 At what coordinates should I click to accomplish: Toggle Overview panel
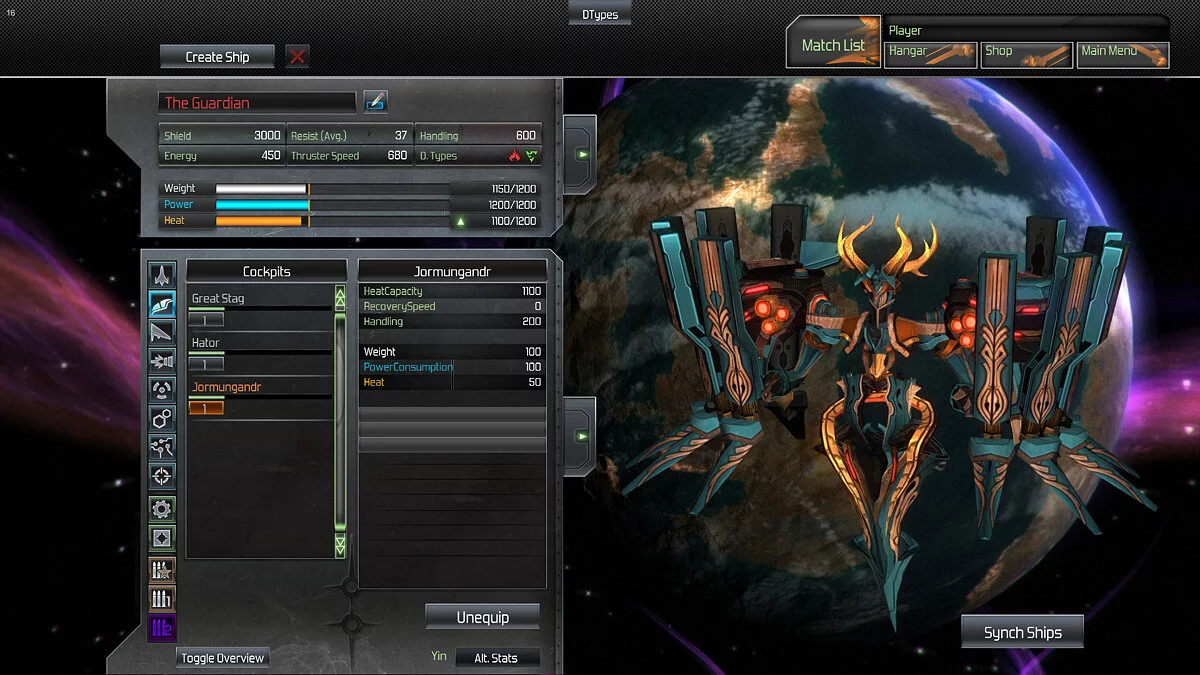[x=222, y=658]
